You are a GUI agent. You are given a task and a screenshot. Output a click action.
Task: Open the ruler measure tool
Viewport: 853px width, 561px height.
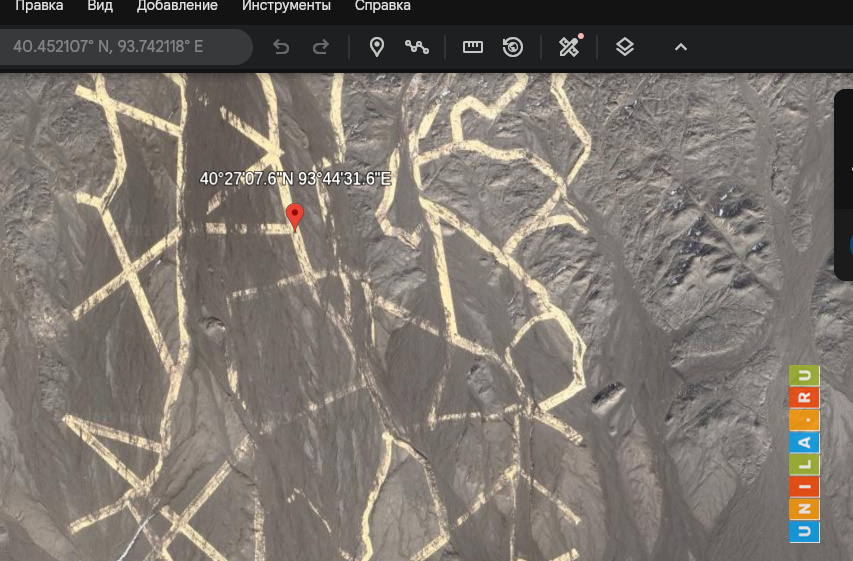click(x=473, y=47)
